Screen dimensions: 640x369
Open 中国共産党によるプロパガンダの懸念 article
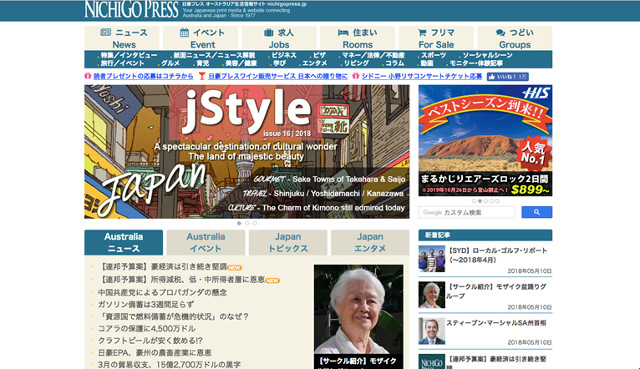(162, 292)
